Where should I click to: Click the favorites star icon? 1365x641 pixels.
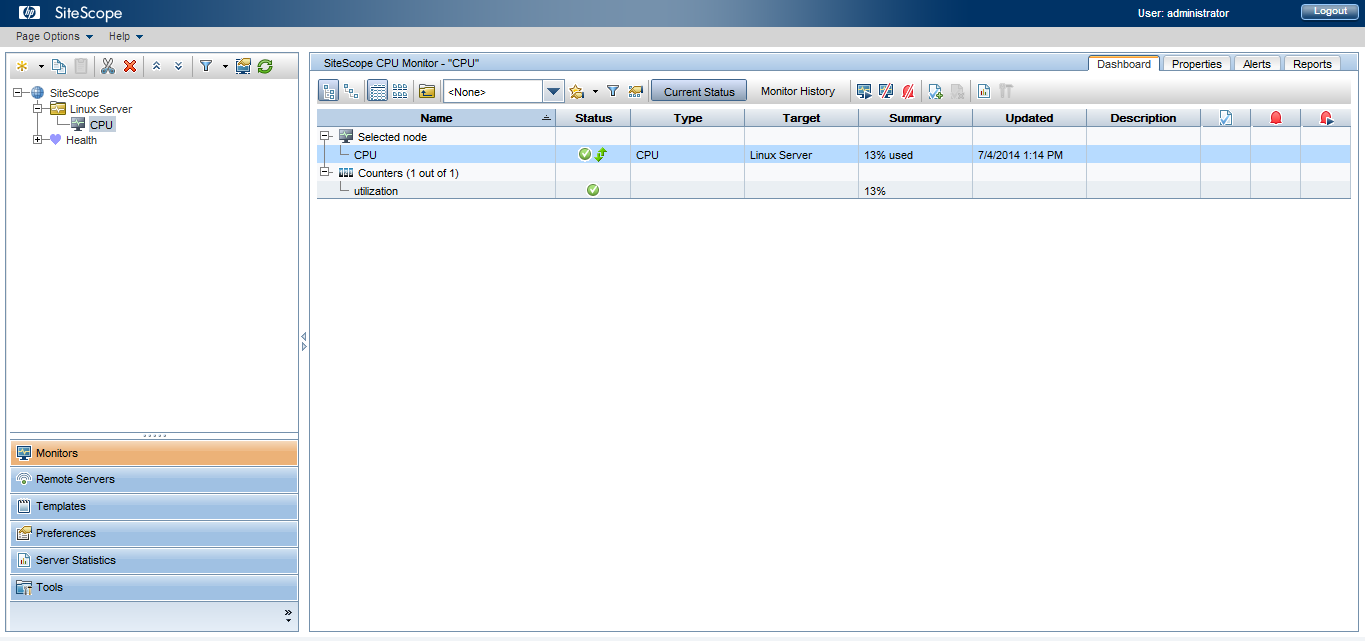click(x=577, y=91)
